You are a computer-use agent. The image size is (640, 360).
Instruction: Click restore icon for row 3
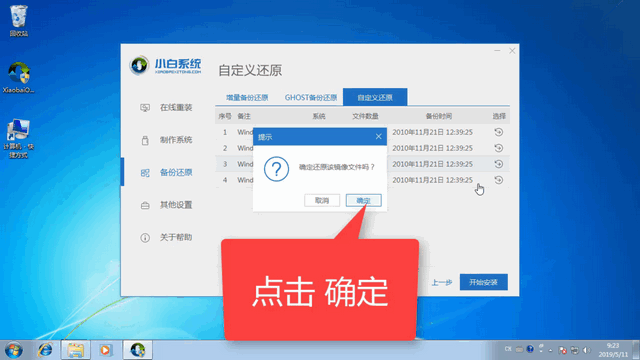tap(498, 164)
